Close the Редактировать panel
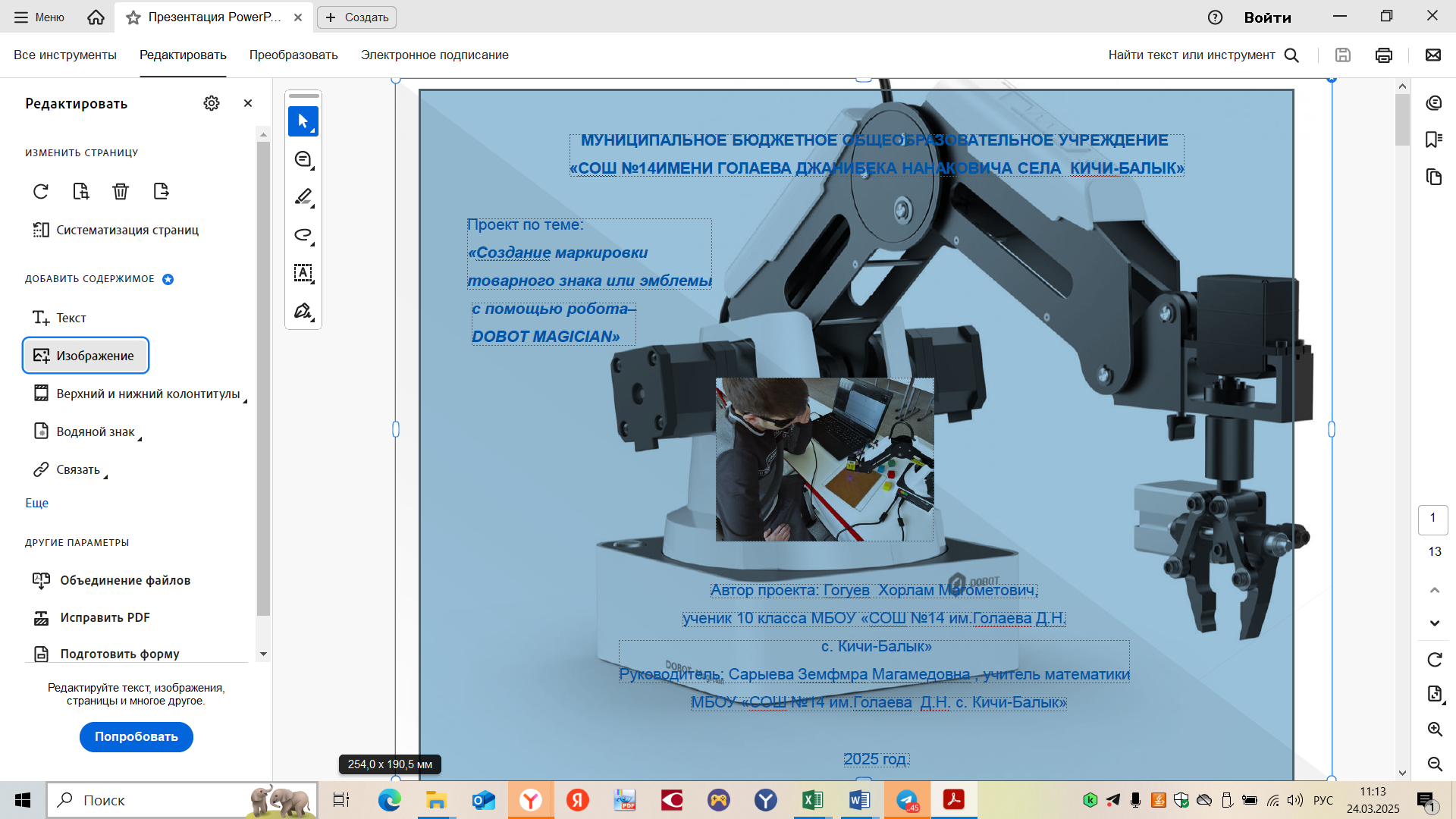The image size is (1456, 819). click(x=248, y=103)
